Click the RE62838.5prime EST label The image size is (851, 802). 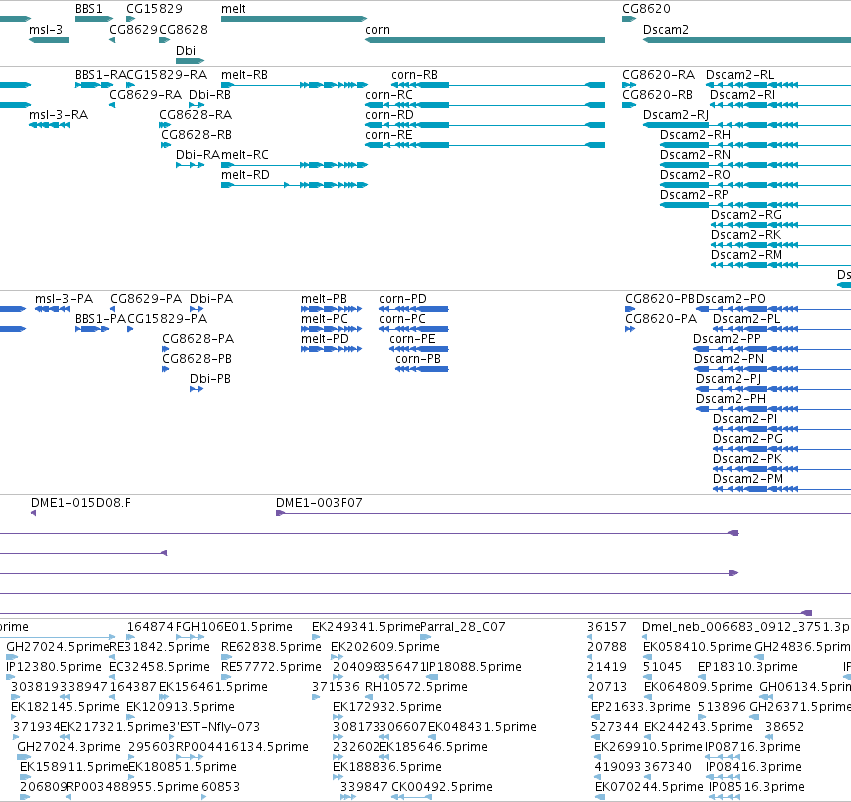point(271,647)
